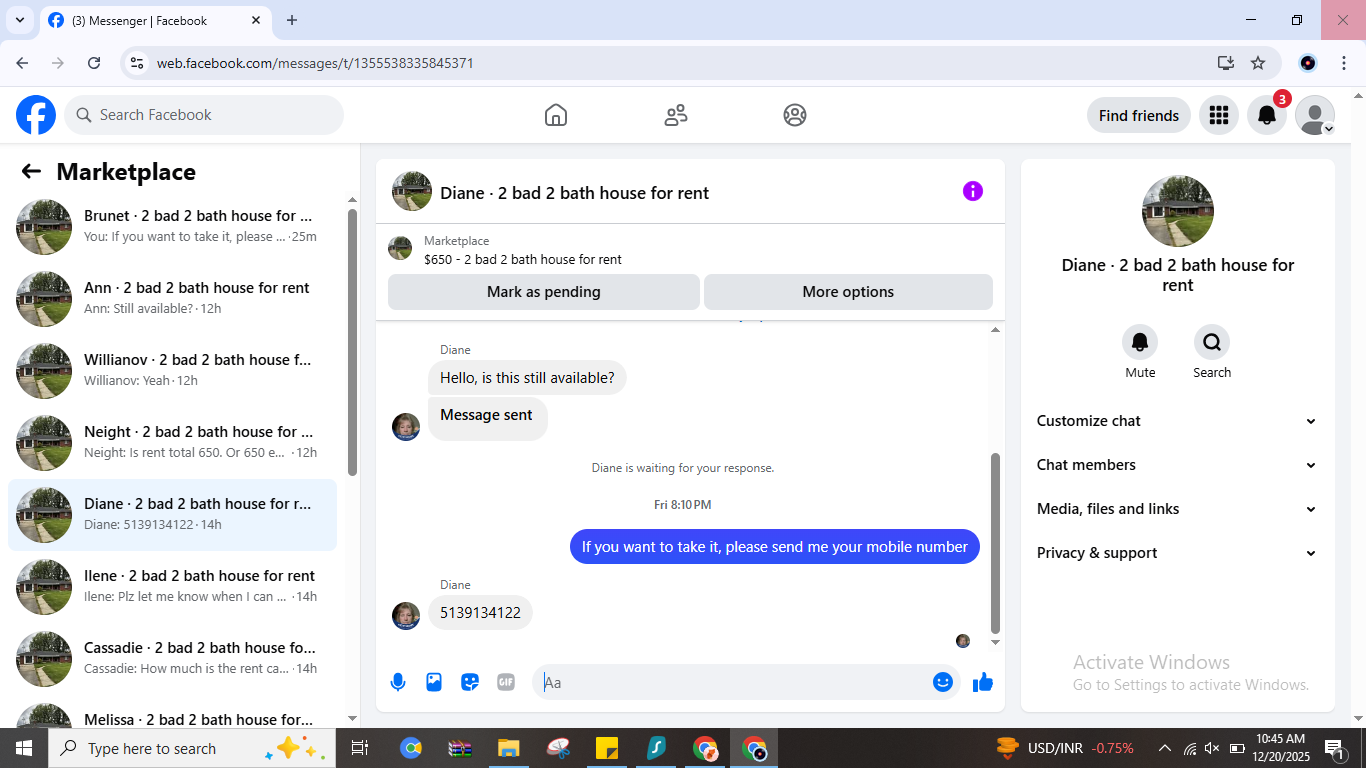Open the Ann conversation

[172, 298]
